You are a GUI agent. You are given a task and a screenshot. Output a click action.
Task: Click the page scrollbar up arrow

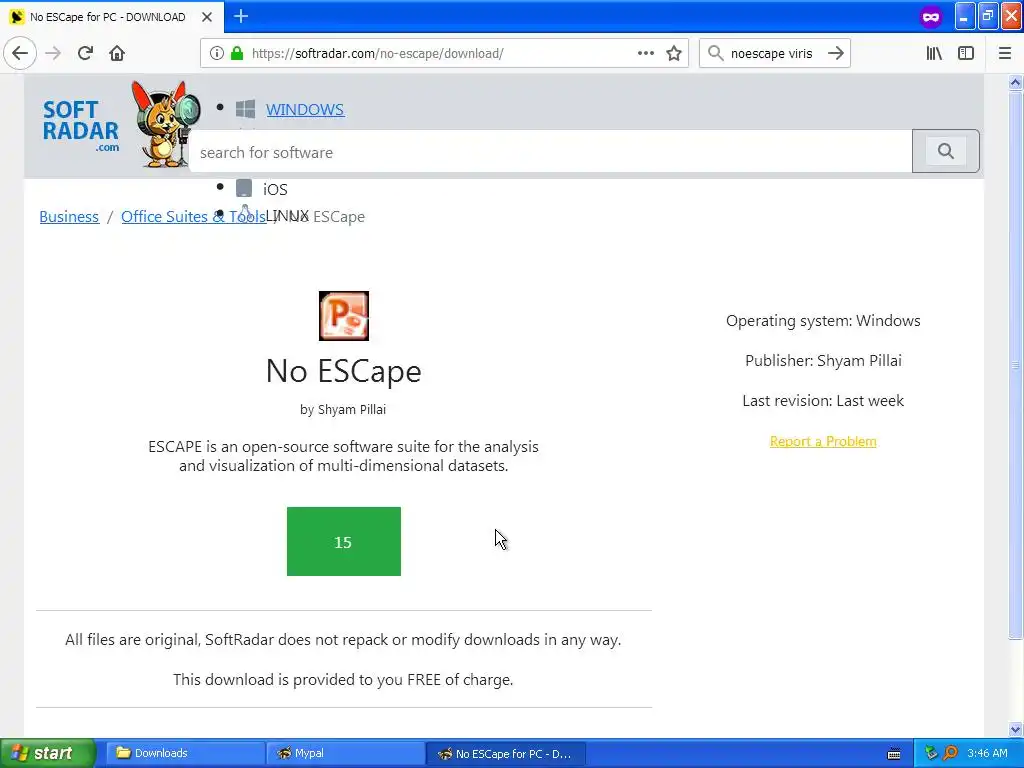point(1015,82)
